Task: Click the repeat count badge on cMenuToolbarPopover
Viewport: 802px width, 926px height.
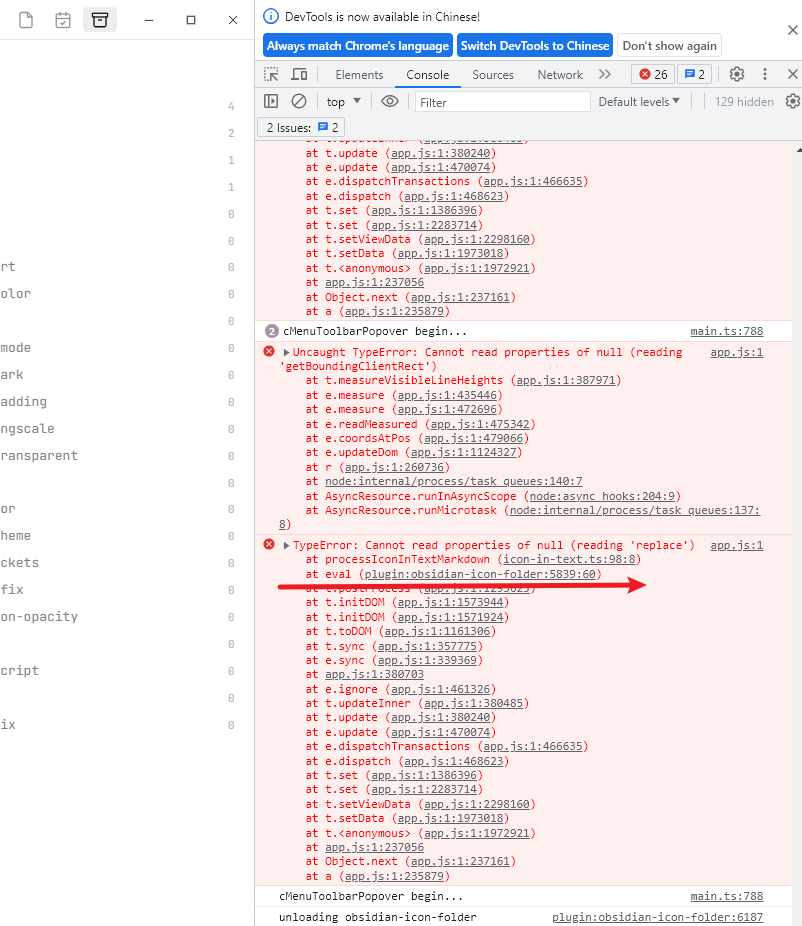Action: [271, 331]
